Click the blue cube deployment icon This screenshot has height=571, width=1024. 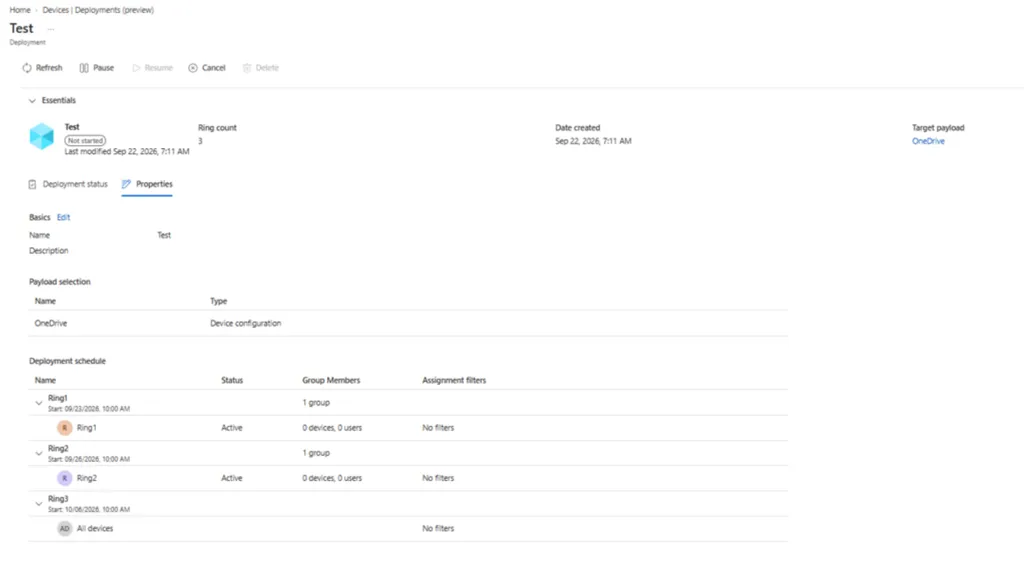(42, 137)
